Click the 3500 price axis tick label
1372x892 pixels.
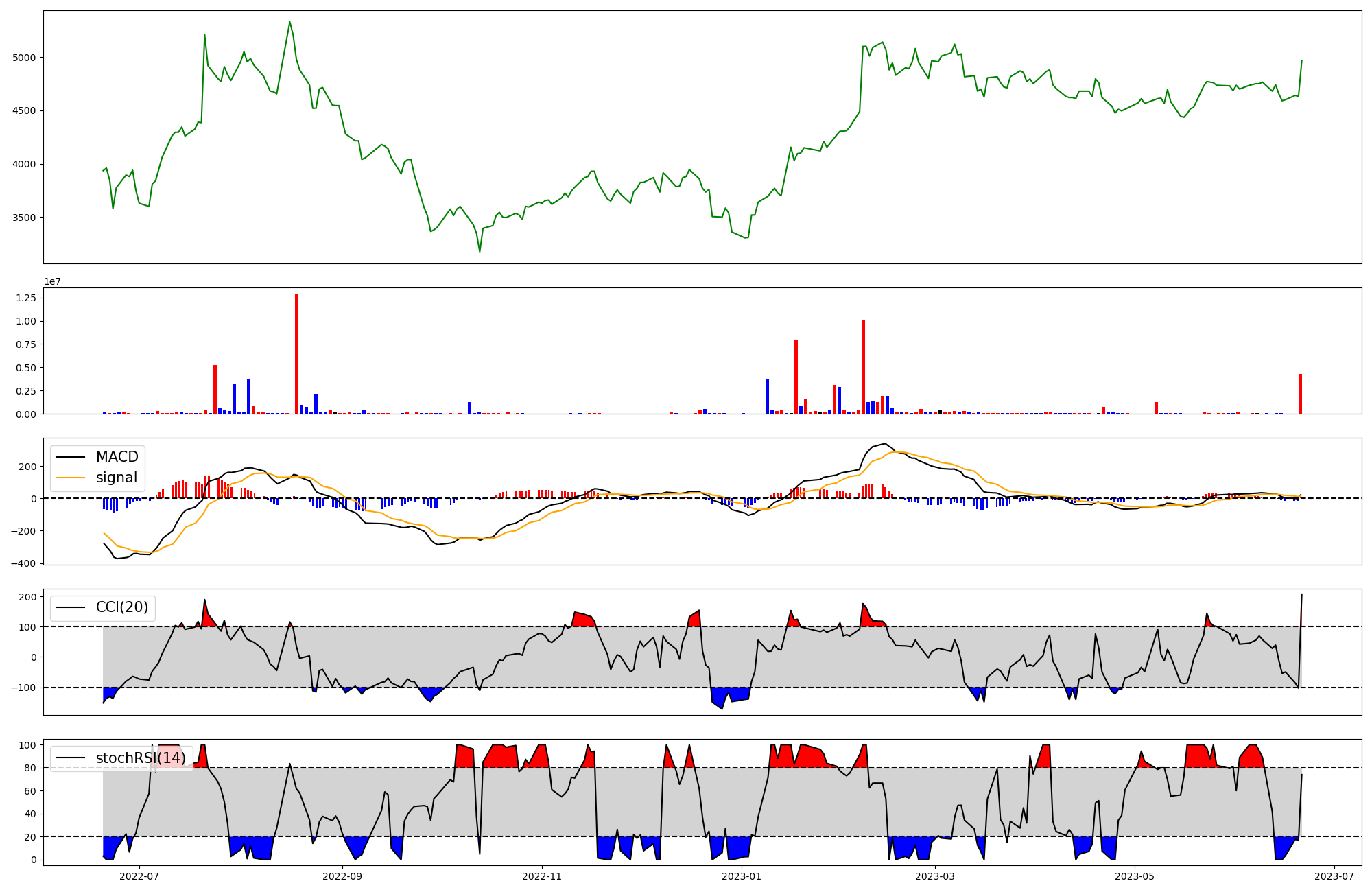(24, 218)
